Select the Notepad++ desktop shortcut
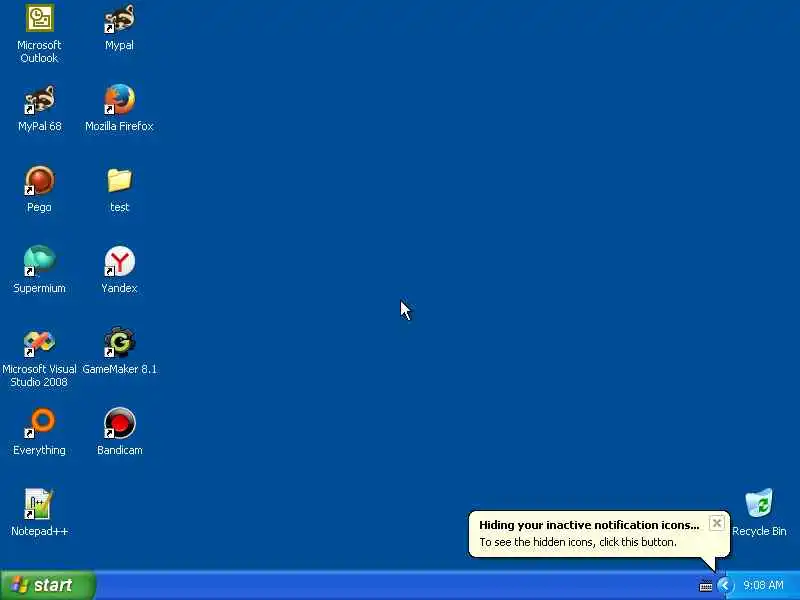 [x=39, y=504]
